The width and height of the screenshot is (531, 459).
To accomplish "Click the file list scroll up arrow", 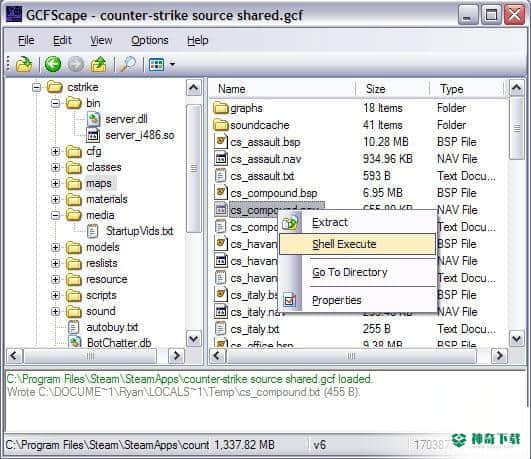I will (516, 88).
